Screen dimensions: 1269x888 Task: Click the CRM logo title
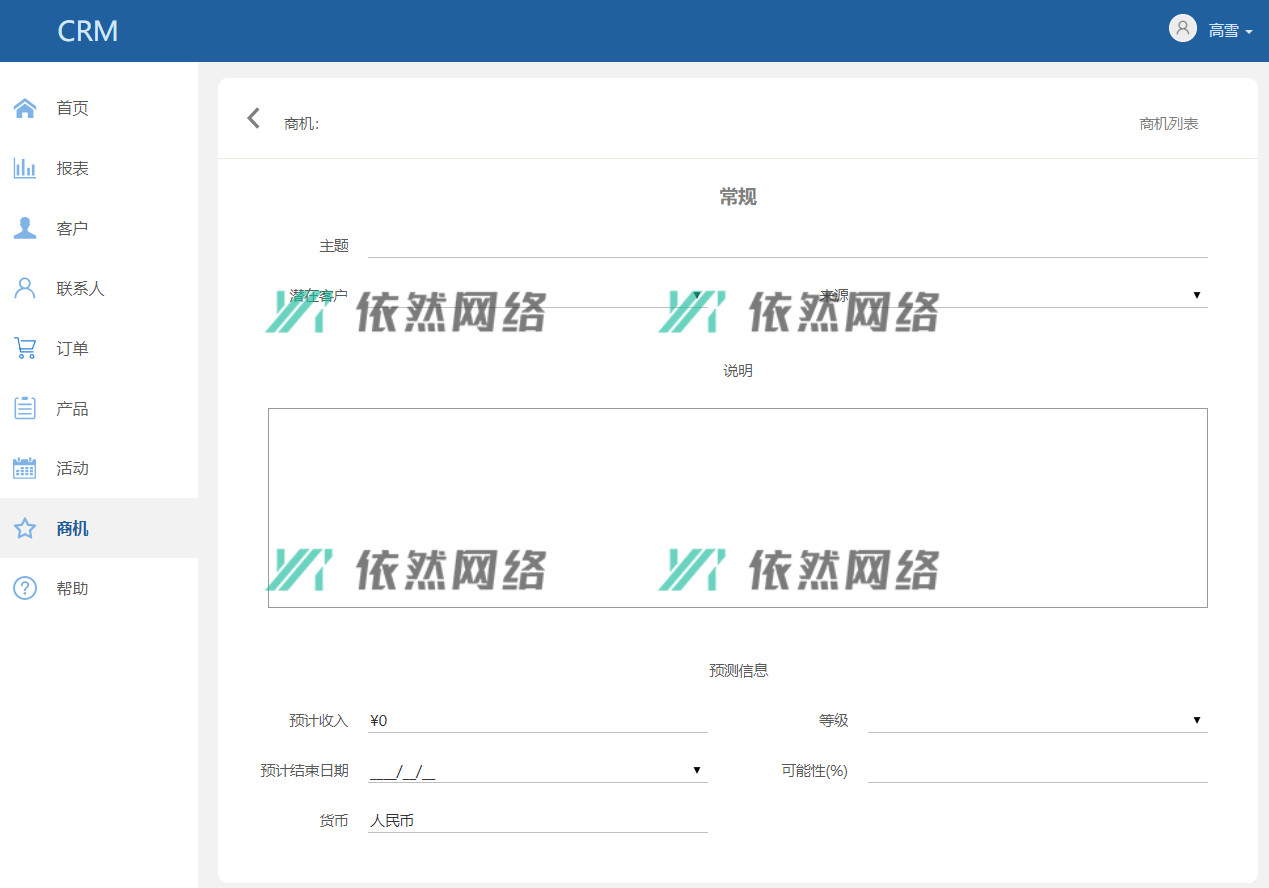pyautogui.click(x=88, y=31)
